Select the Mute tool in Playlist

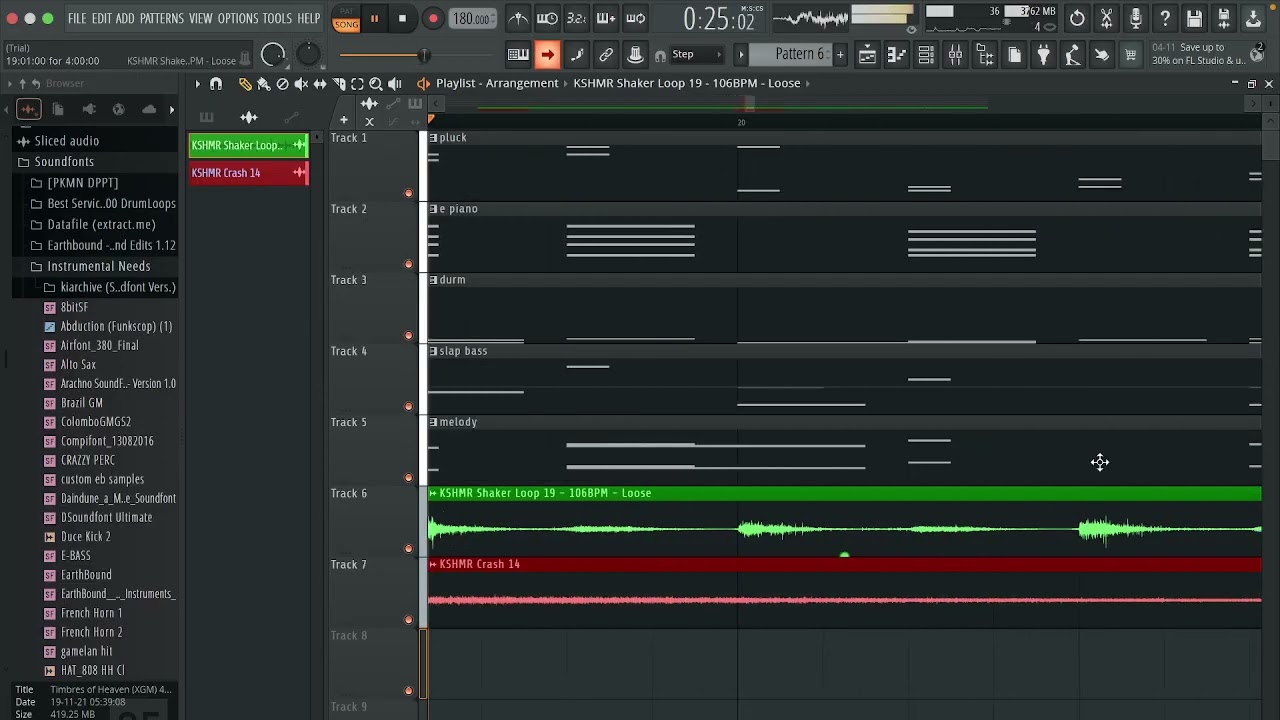(301, 84)
